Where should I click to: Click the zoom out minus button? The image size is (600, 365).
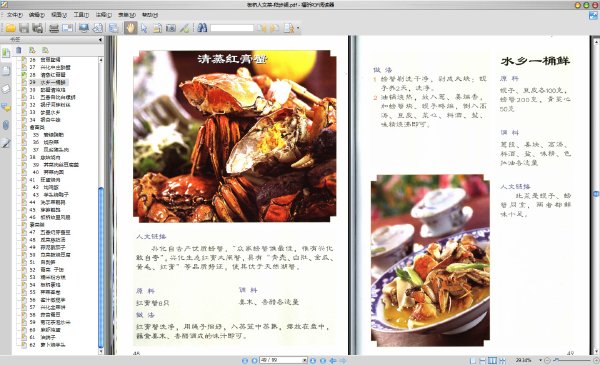point(547,360)
